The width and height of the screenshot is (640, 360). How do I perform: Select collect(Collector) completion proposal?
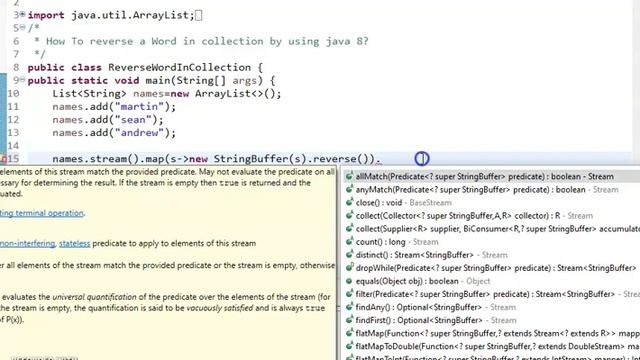[x=491, y=216]
